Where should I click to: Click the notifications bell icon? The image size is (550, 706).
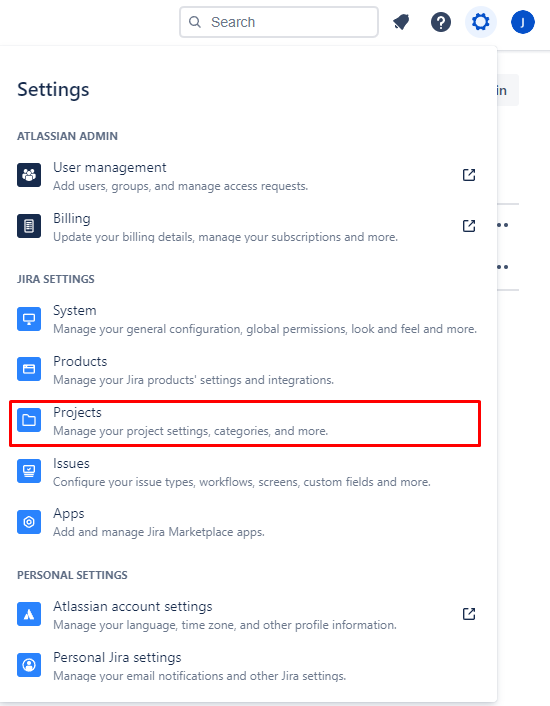[x=401, y=22]
